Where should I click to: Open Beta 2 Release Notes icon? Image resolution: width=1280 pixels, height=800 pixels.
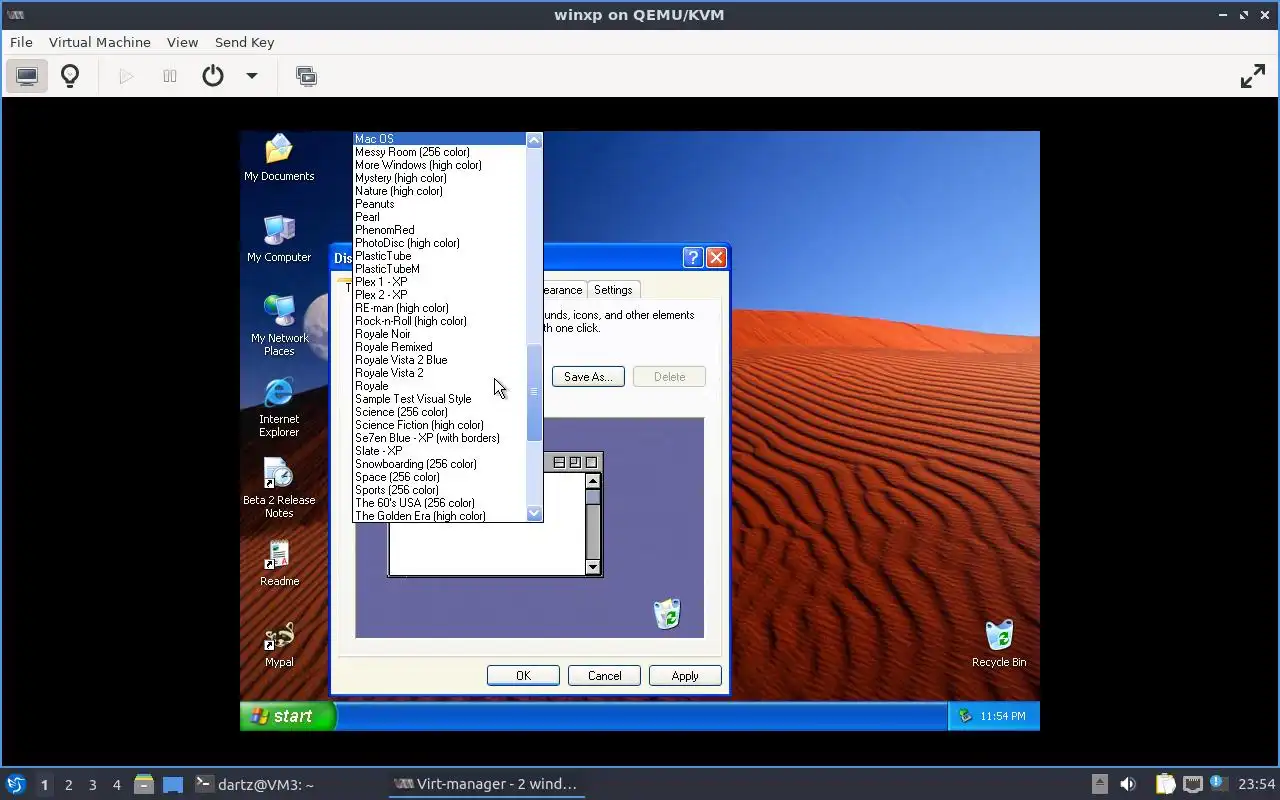[279, 488]
